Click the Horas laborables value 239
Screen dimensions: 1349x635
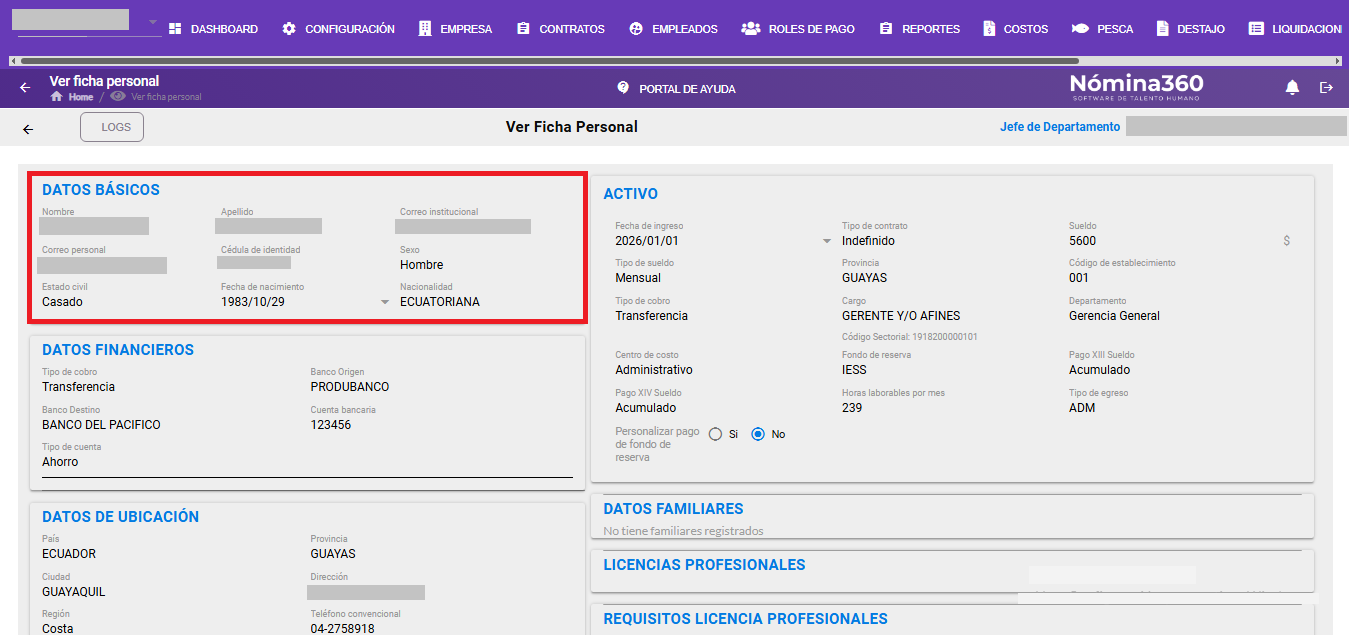click(852, 408)
